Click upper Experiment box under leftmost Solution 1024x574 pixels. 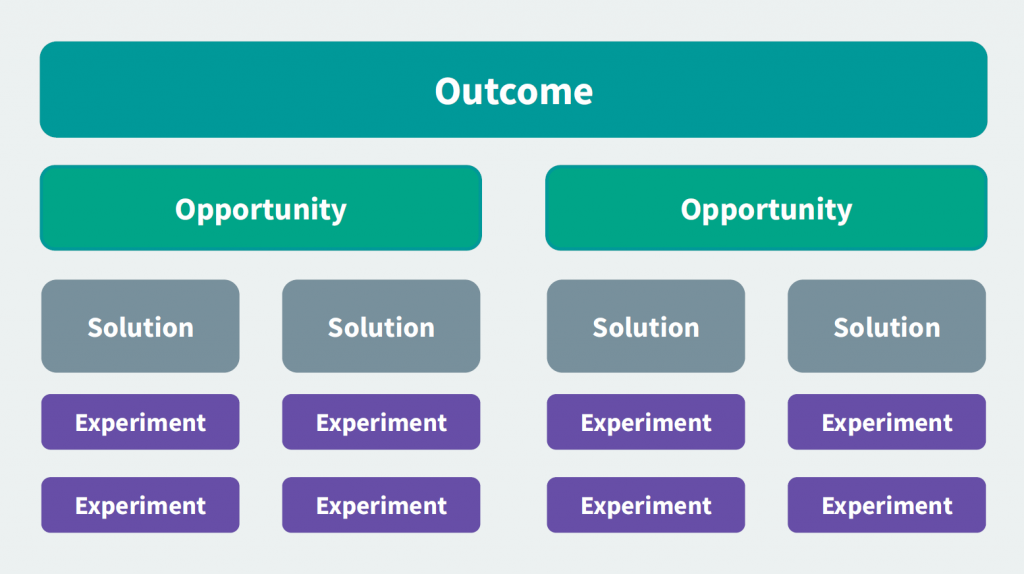coord(140,422)
